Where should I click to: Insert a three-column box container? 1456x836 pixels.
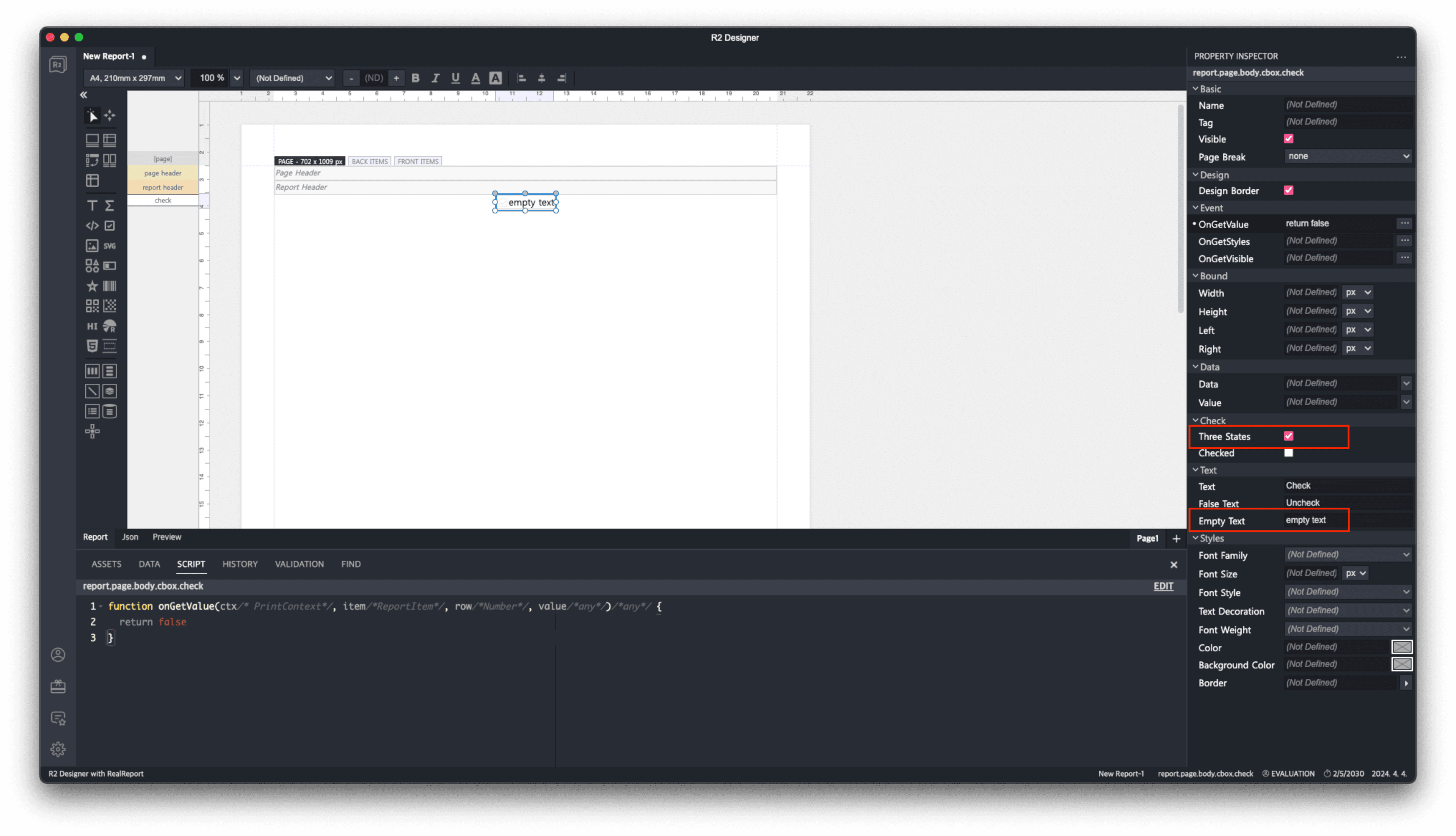pyautogui.click(x=92, y=372)
